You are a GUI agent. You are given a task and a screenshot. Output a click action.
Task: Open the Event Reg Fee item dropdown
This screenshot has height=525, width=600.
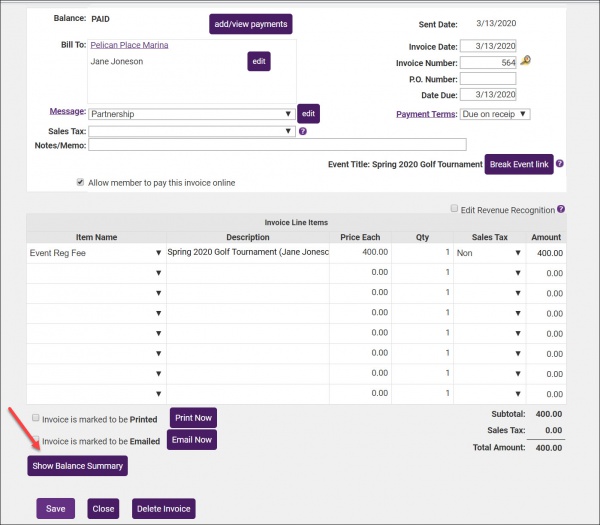tap(95, 253)
